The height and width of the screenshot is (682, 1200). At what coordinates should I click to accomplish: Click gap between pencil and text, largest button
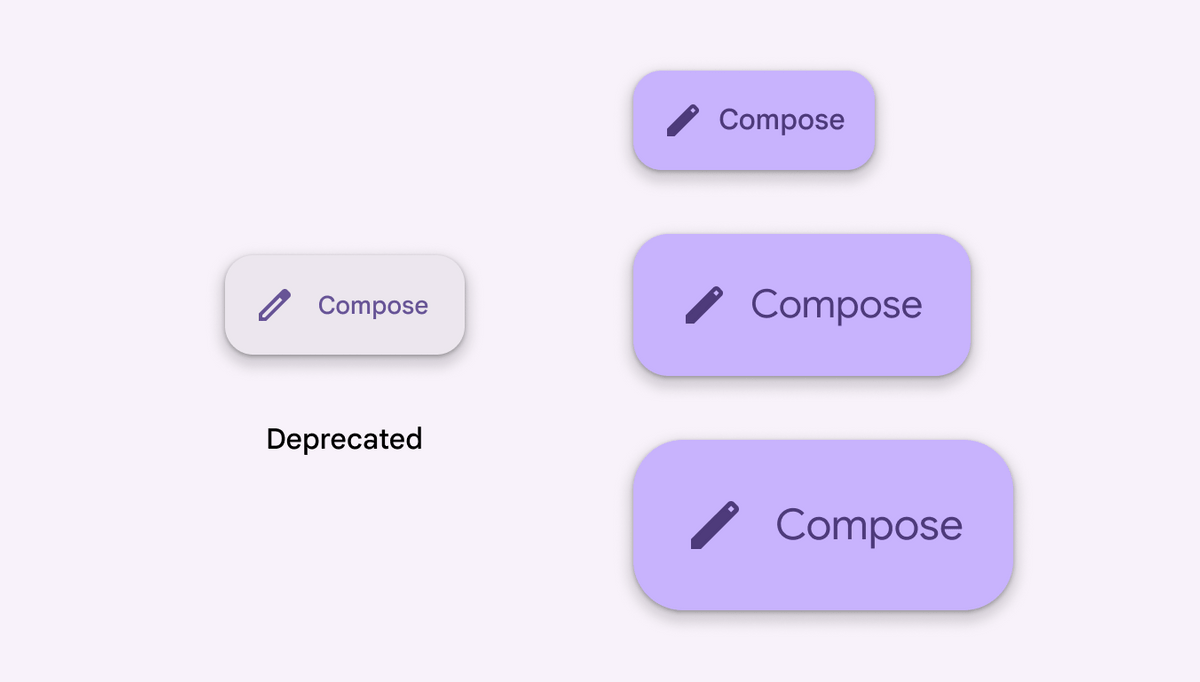coord(758,525)
